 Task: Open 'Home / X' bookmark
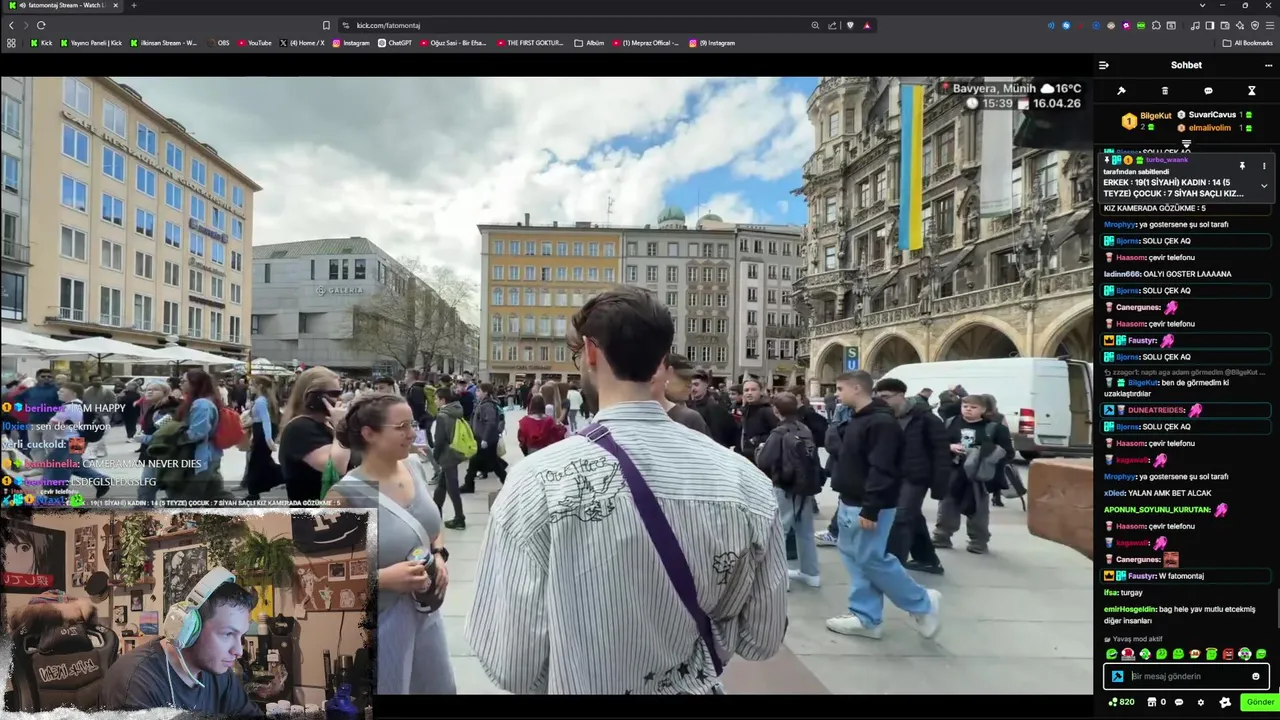tap(302, 43)
